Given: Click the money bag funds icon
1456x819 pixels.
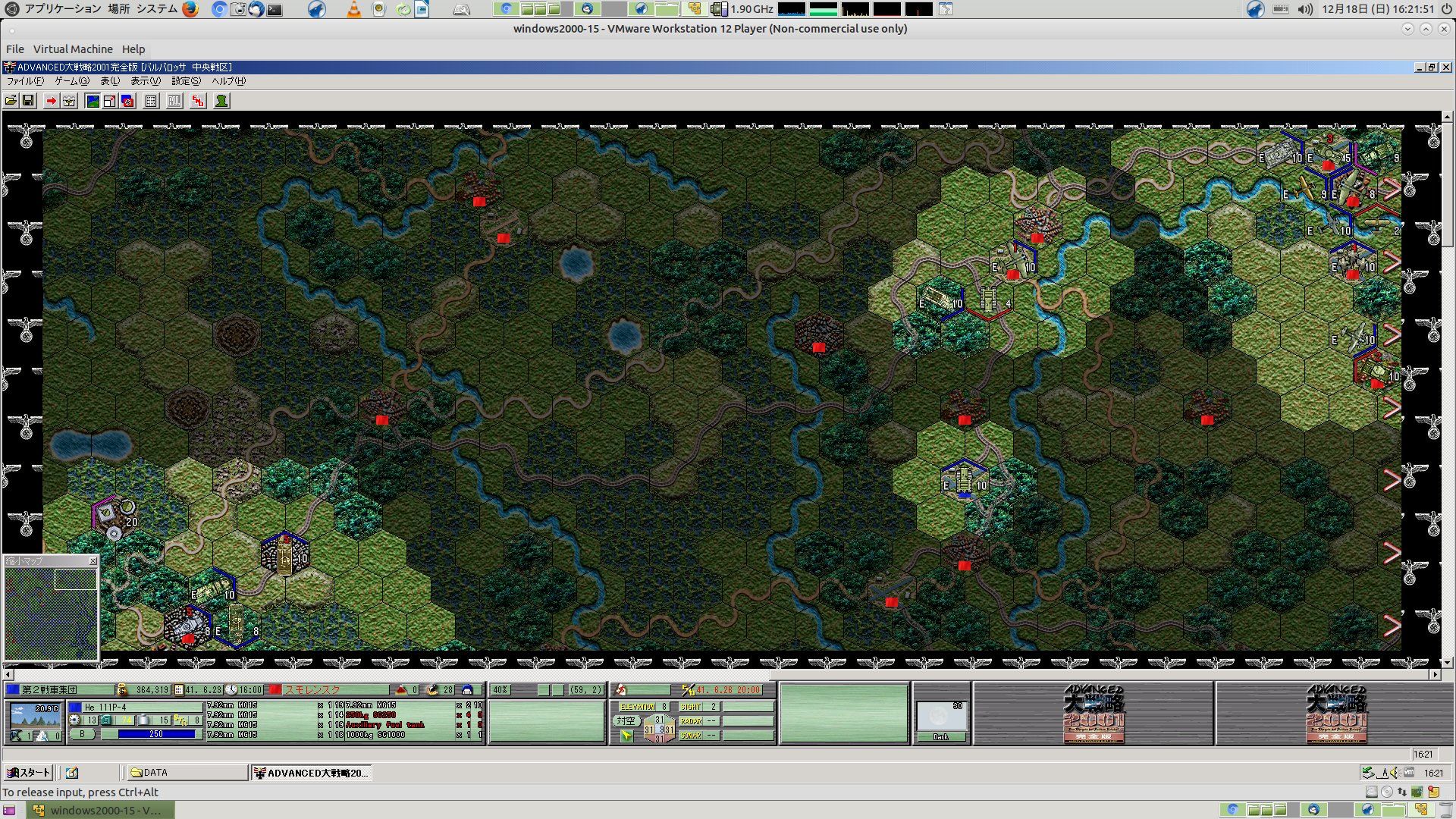Looking at the screenshot, I should (122, 689).
